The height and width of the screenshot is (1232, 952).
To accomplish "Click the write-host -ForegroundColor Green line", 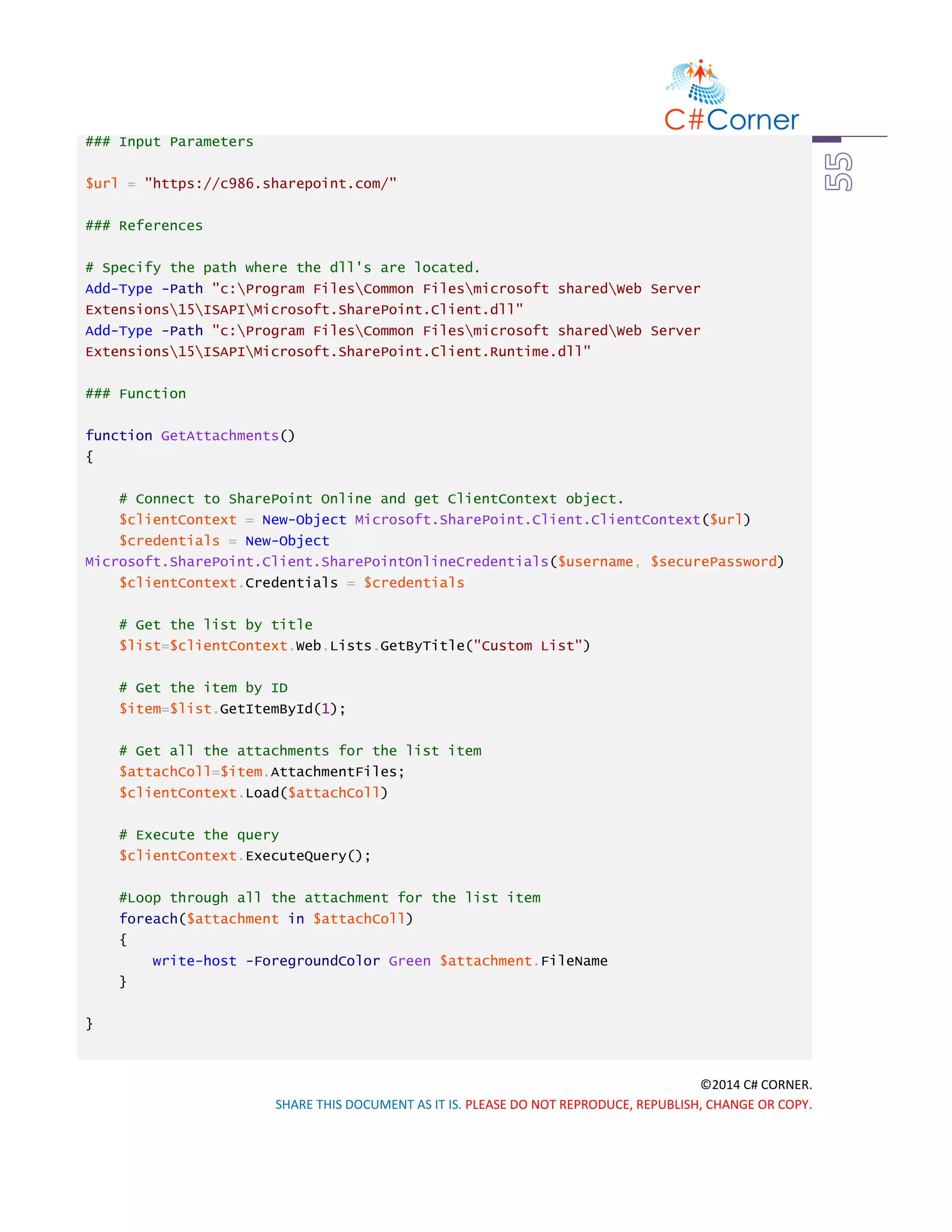I will 380,960.
